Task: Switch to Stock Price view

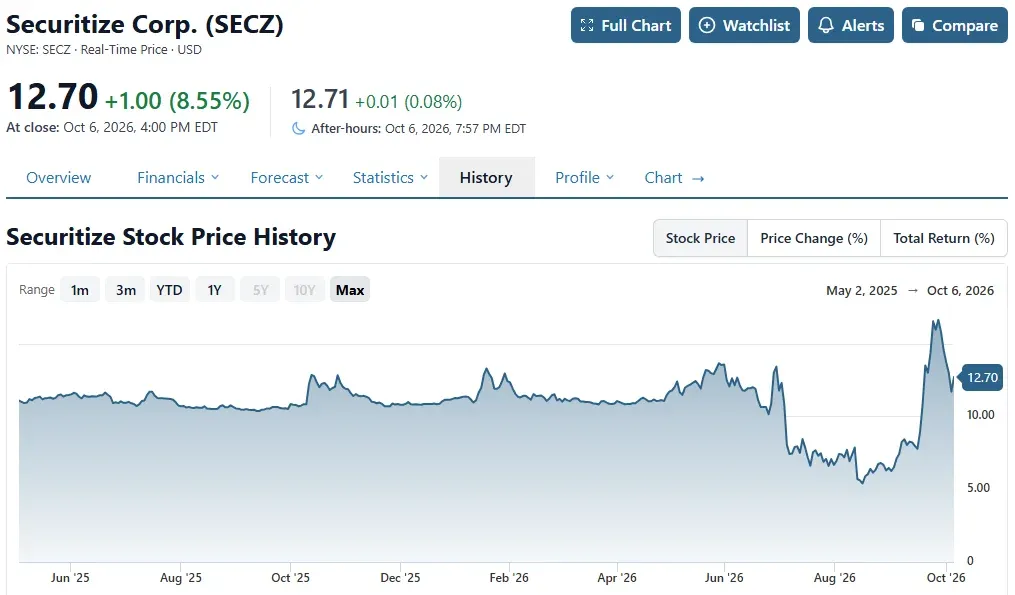Action: [x=700, y=238]
